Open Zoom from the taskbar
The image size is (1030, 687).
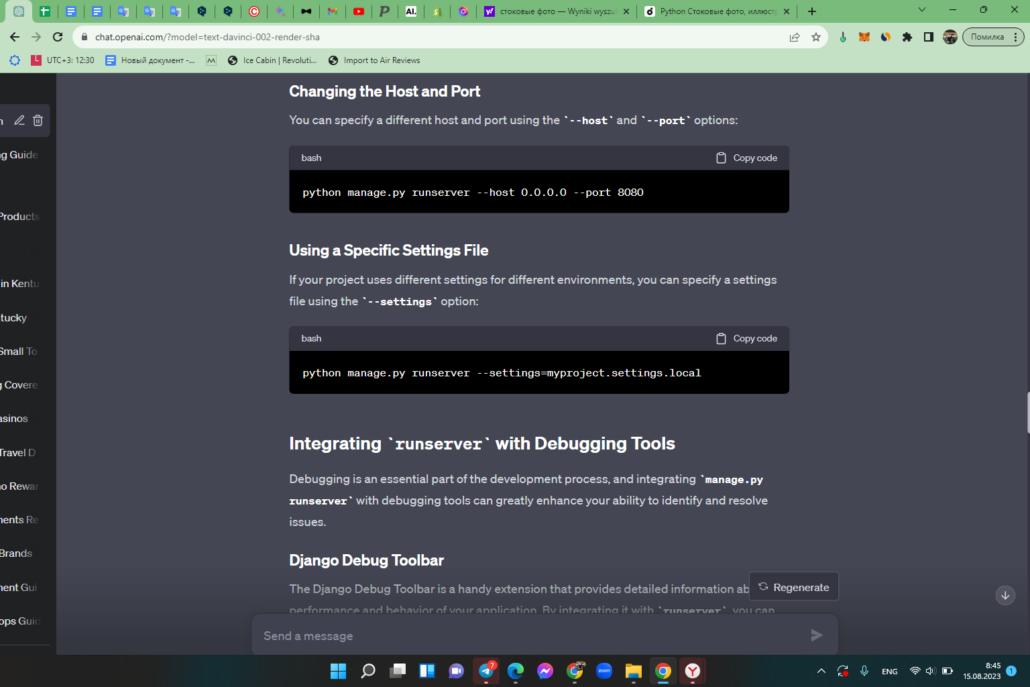pos(604,671)
